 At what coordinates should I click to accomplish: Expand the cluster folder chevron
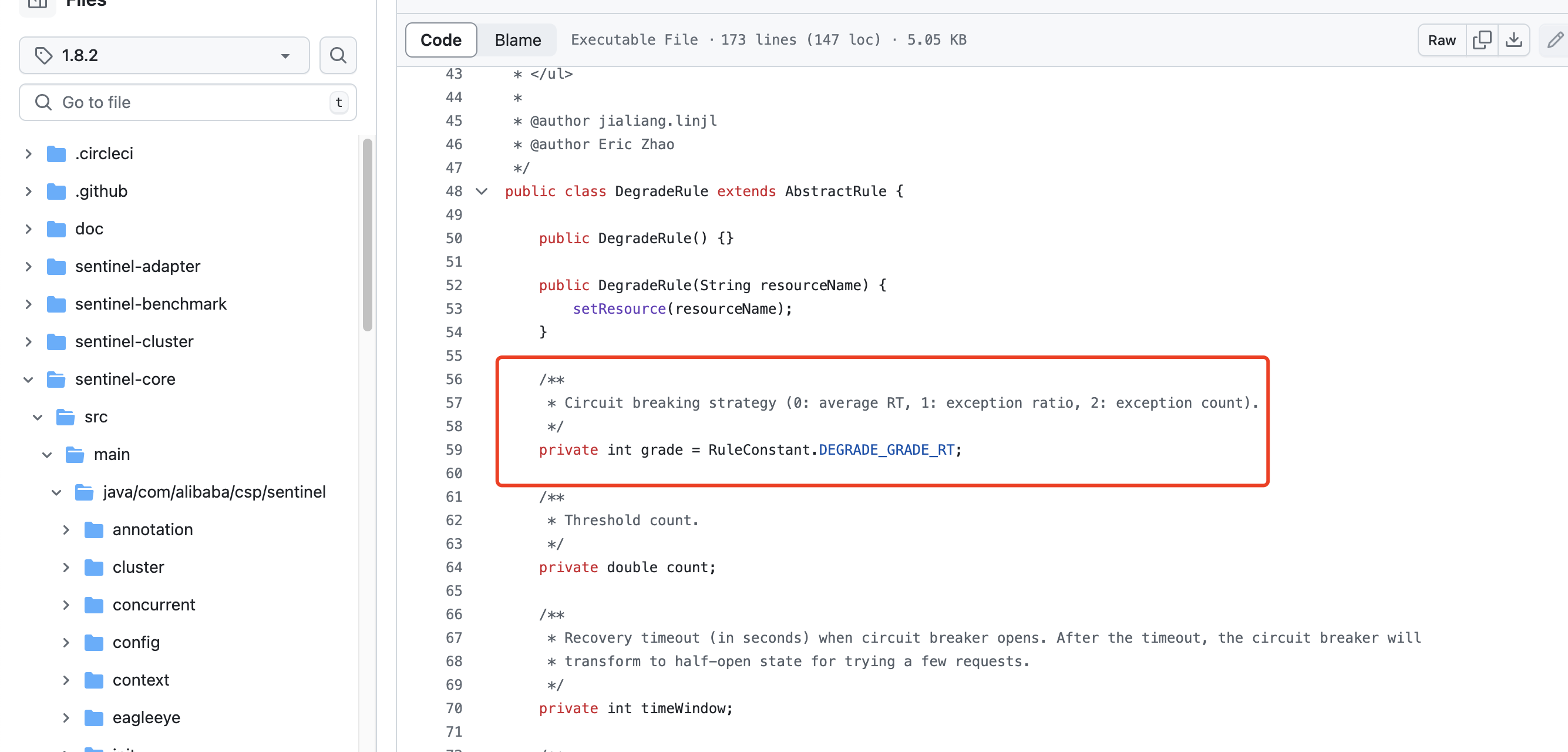[x=66, y=568]
